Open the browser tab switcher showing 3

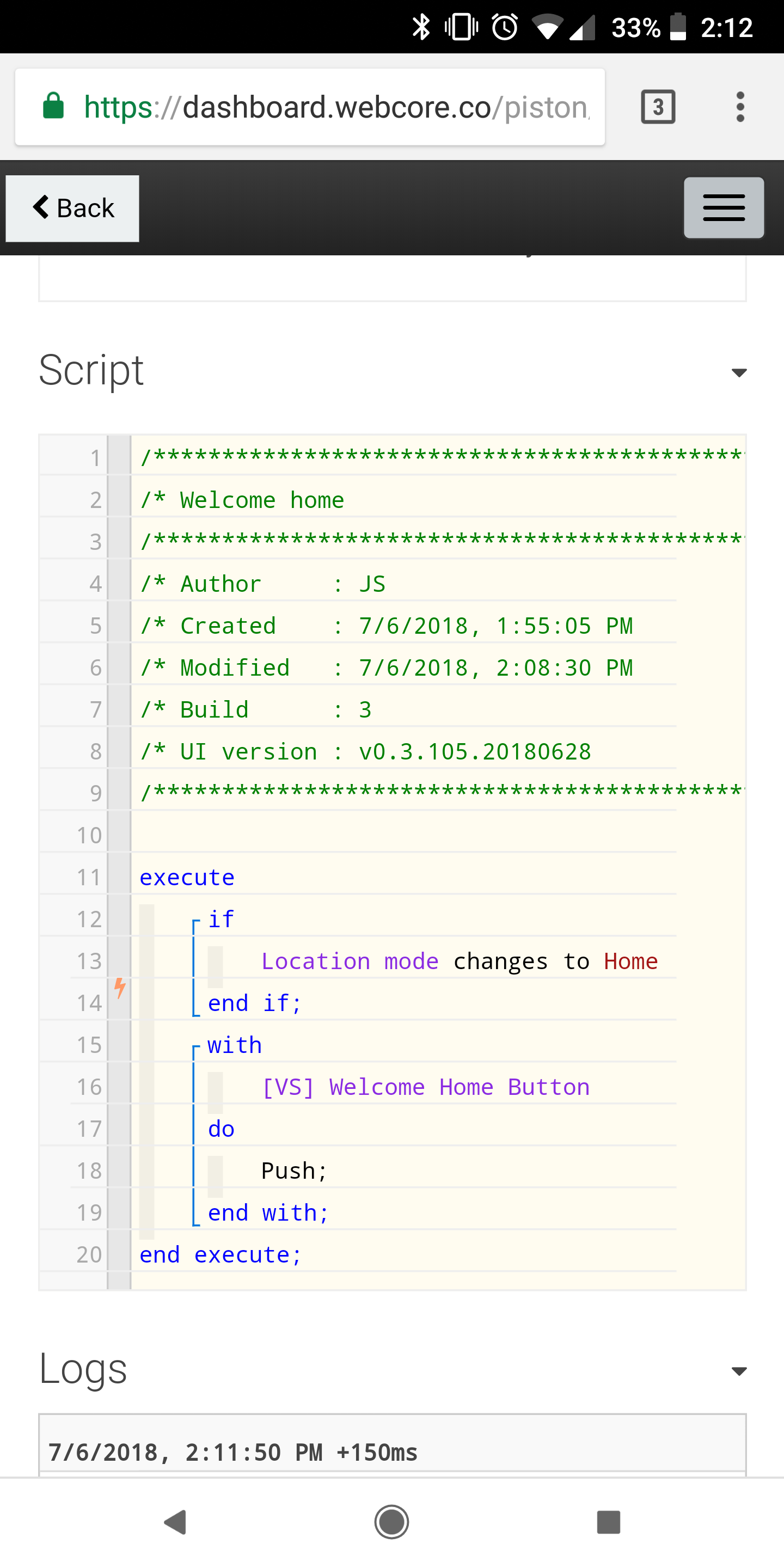[658, 107]
